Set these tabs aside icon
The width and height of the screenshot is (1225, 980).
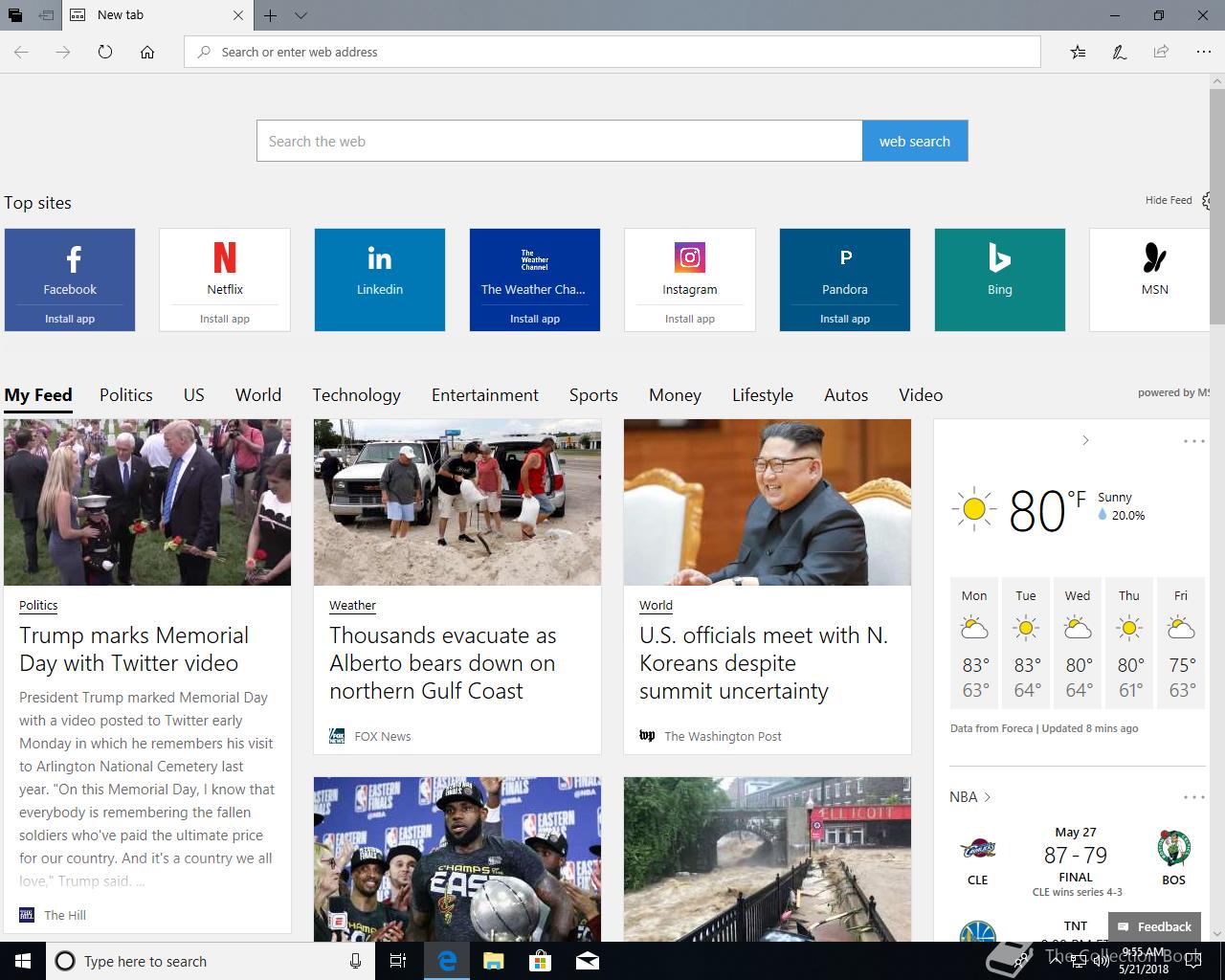coord(46,15)
